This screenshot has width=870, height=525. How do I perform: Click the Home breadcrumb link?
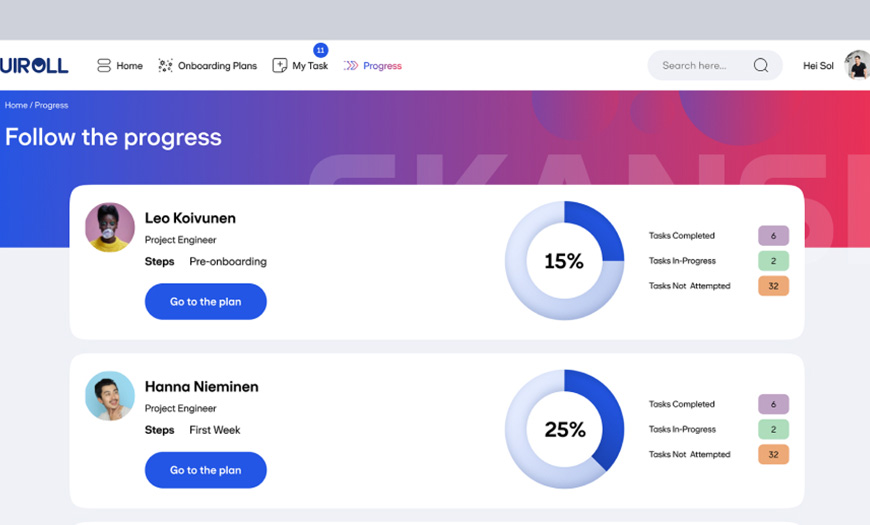tap(16, 105)
